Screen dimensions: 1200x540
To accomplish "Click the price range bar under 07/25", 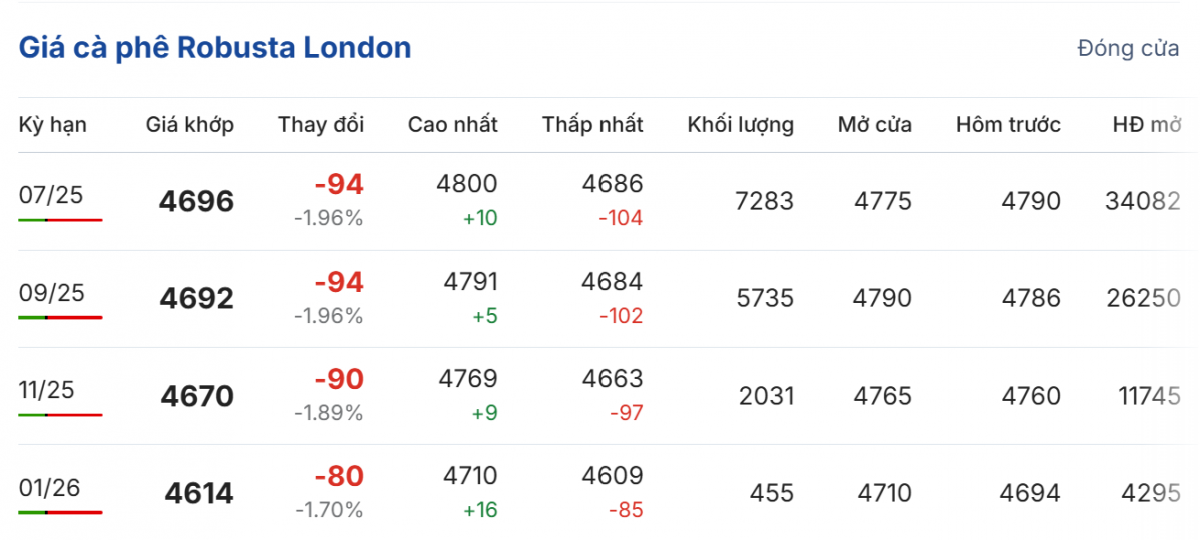I will (x=60, y=219).
